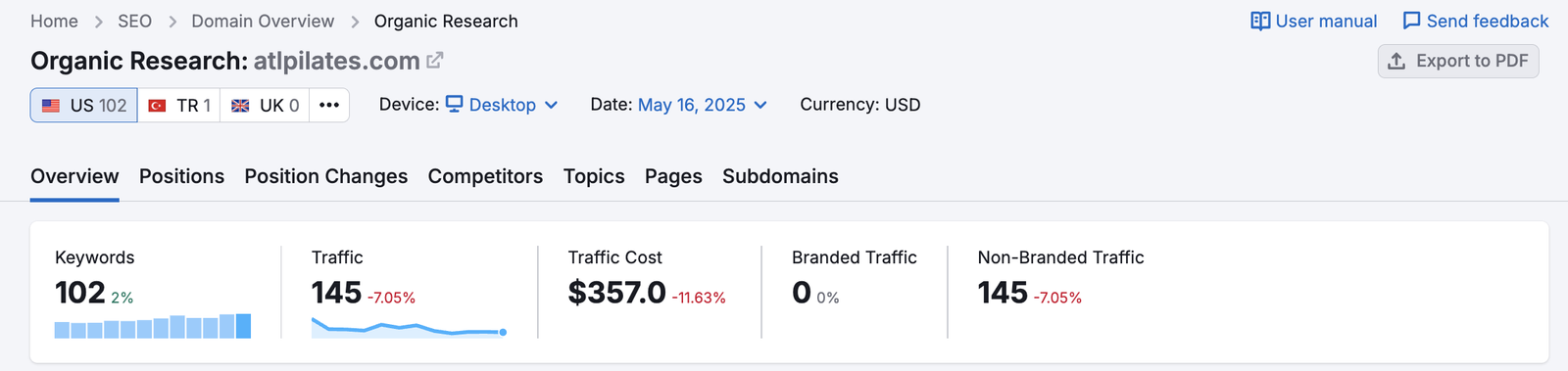Click the Export to PDF upload icon
1568x371 pixels.
coord(1396,61)
